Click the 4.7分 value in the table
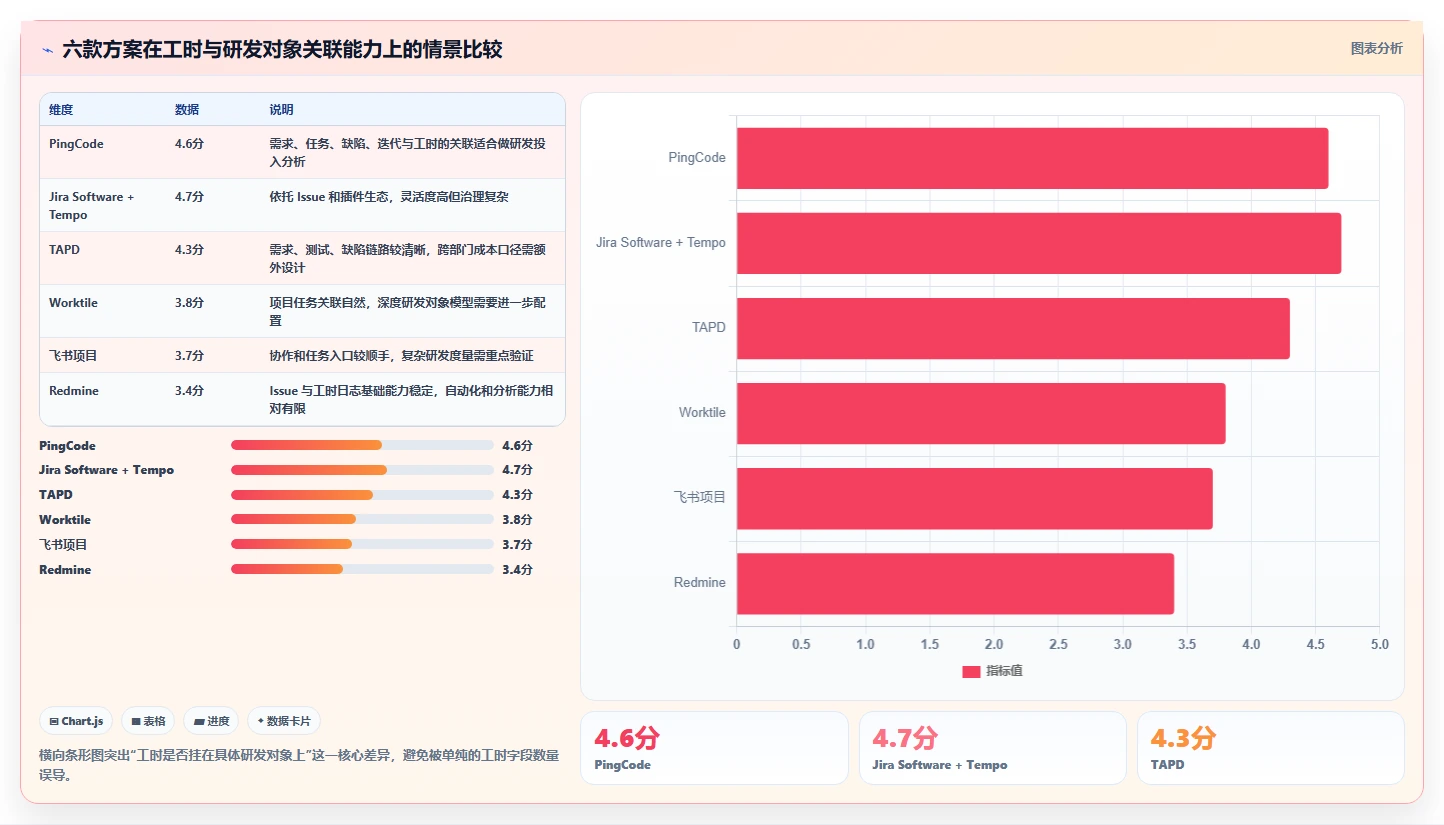Viewport: 1444px width, 825px height. 189,197
